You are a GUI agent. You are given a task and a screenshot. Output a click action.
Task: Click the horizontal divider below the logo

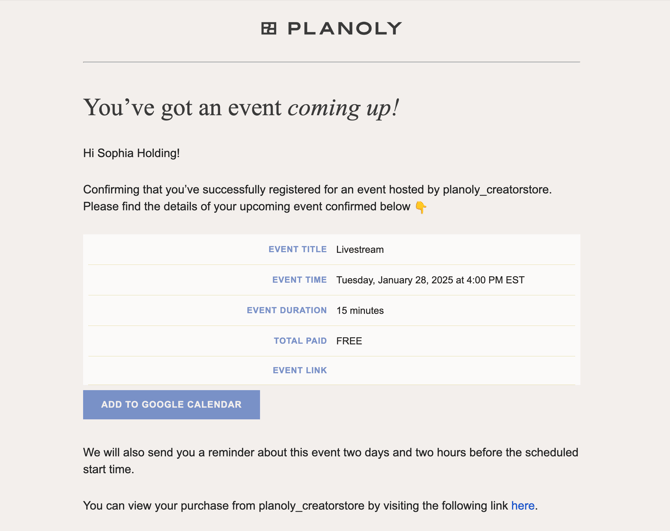click(331, 62)
